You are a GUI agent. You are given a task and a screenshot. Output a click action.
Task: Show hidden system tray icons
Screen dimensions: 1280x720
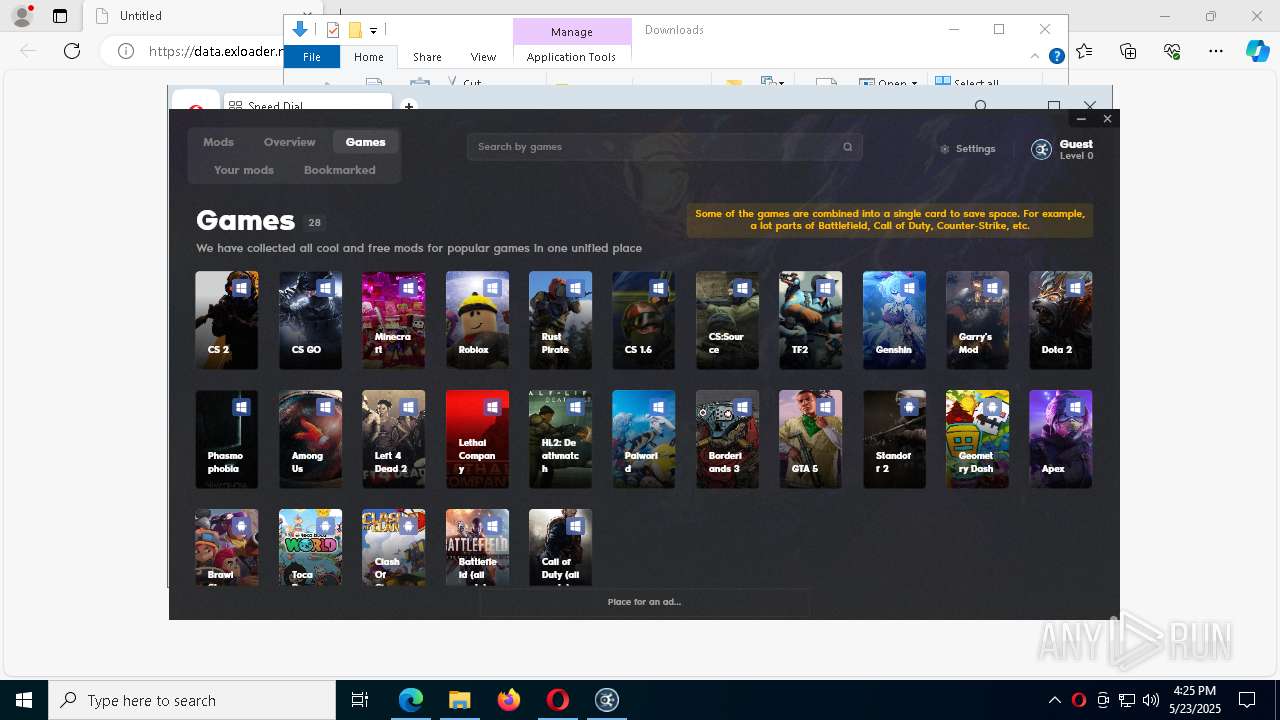tap(1054, 700)
